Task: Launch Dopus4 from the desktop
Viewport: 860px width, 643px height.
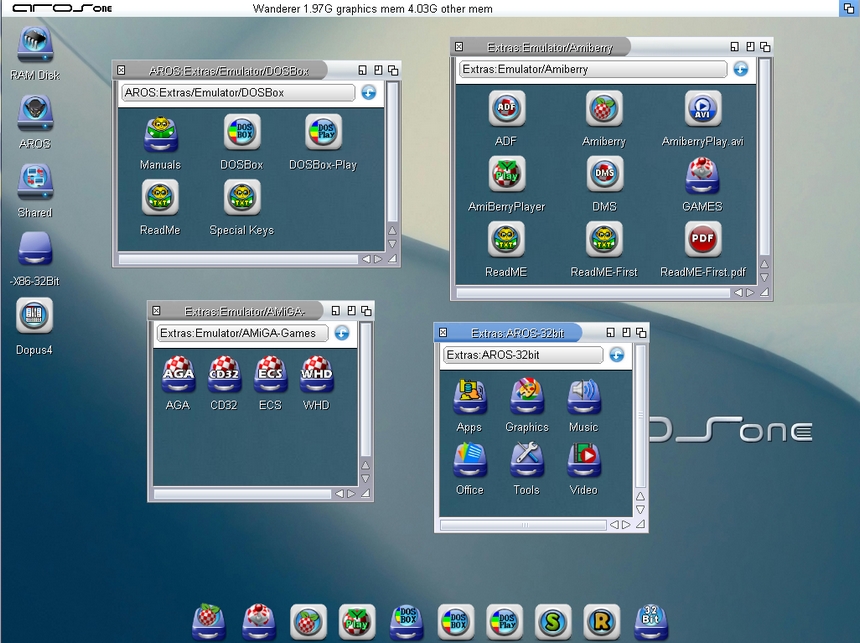Action: [34, 318]
